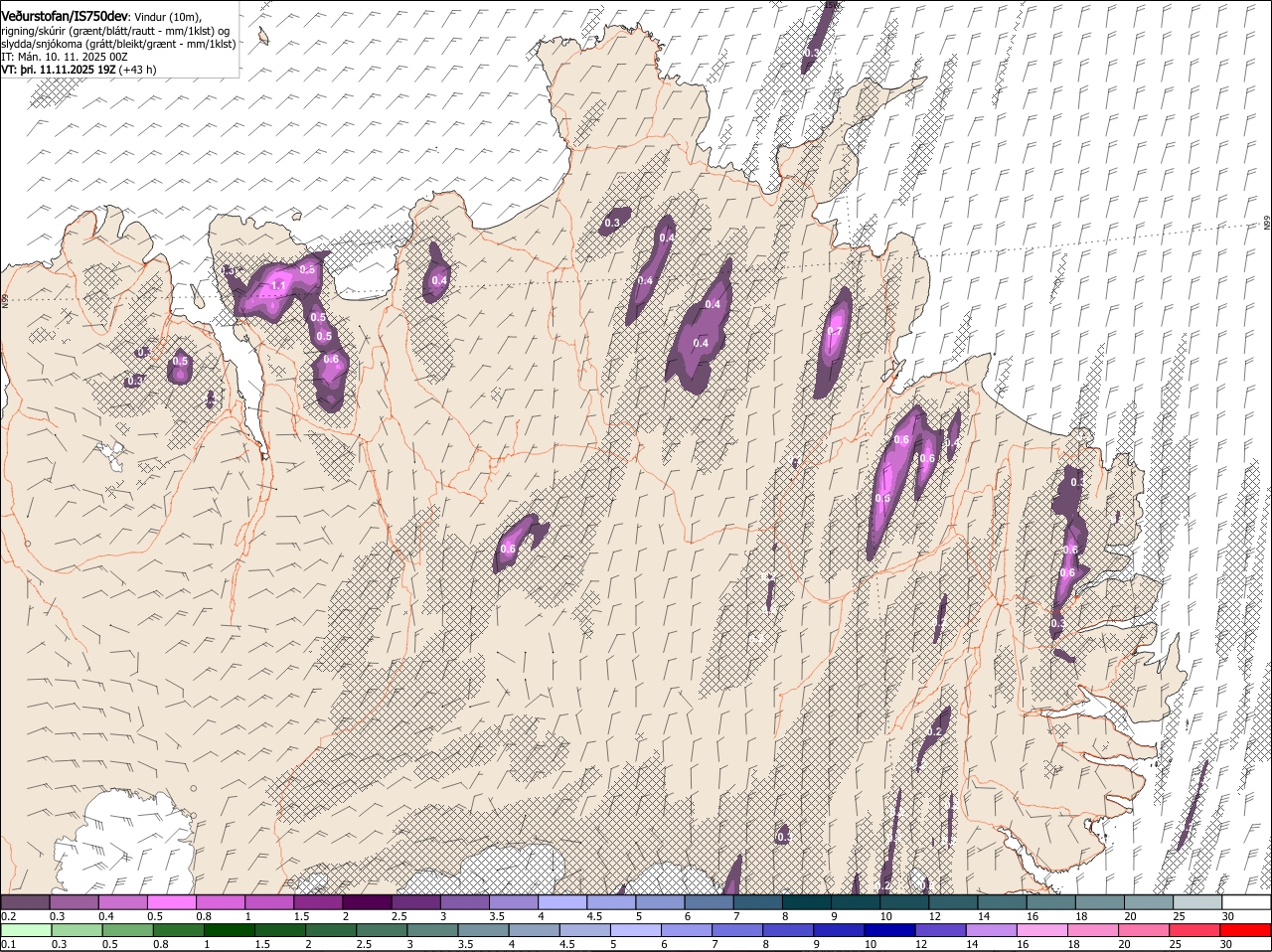
Task: Click the 0.7 precipitation value on the map
Action: [835, 332]
